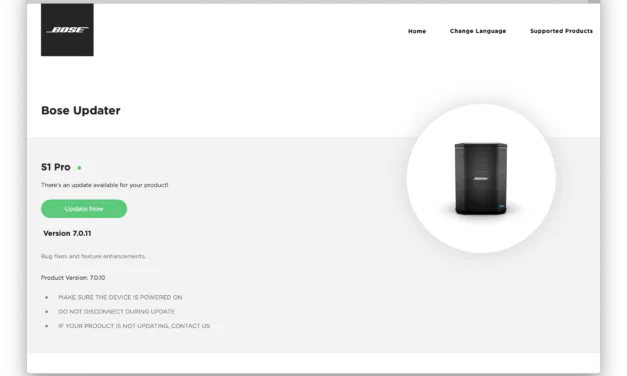Select the Version 7.0.11 label

coord(67,233)
